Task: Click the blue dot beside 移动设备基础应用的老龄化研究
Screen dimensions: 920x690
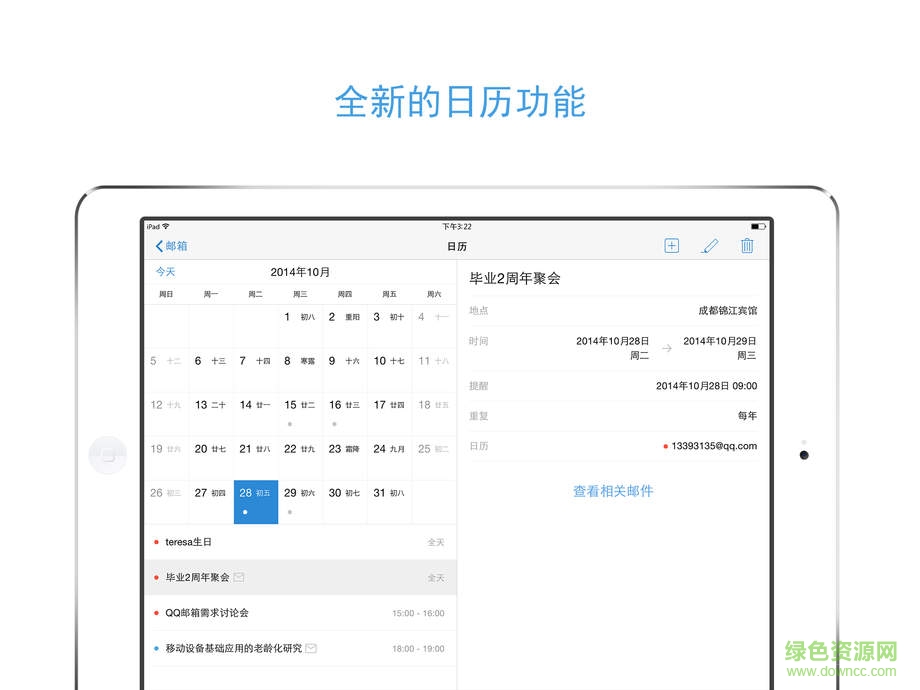Action: 155,648
